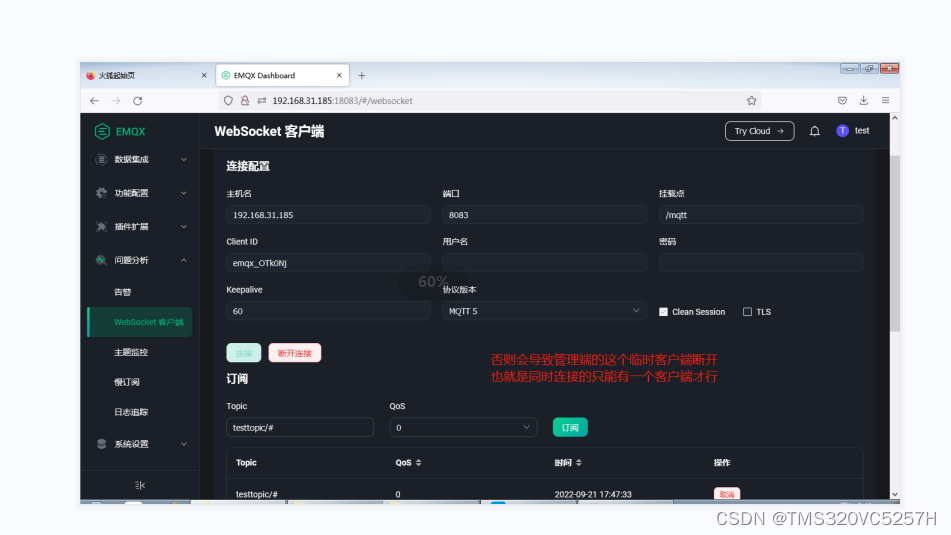951x535 pixels.
Task: Open the subscription QoS dropdown
Action: coord(463,428)
